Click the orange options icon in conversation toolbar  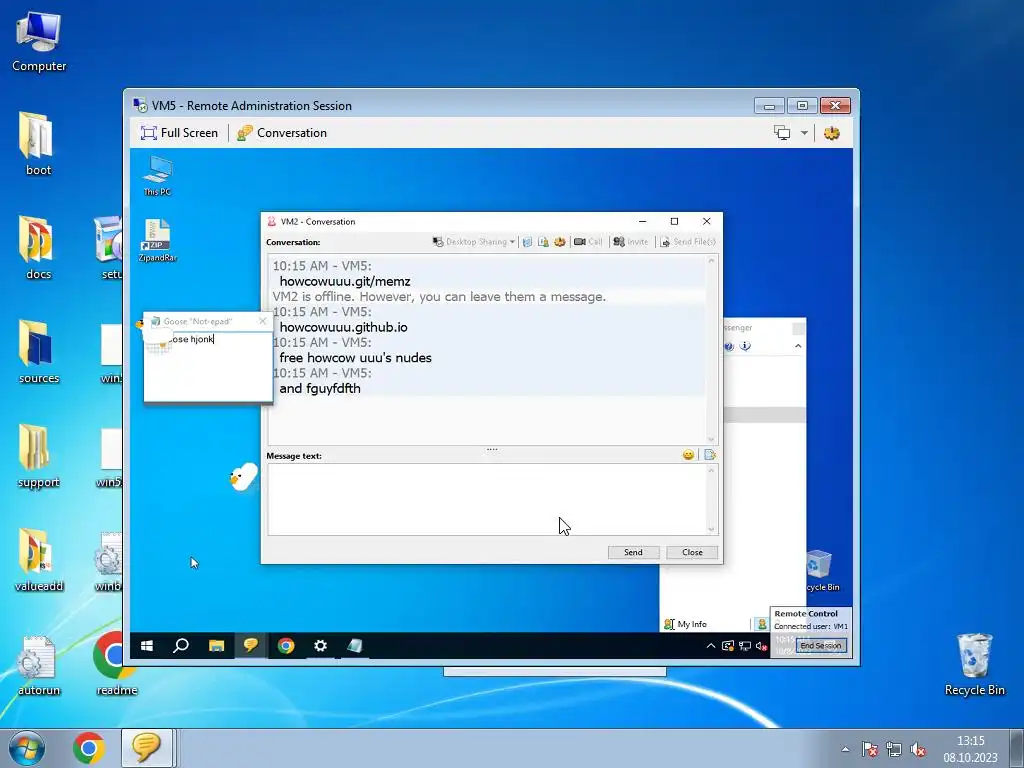pyautogui.click(x=560, y=242)
